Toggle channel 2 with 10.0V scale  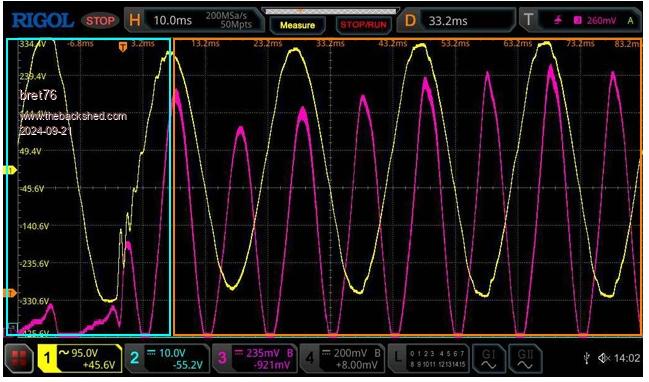pyautogui.click(x=167, y=358)
